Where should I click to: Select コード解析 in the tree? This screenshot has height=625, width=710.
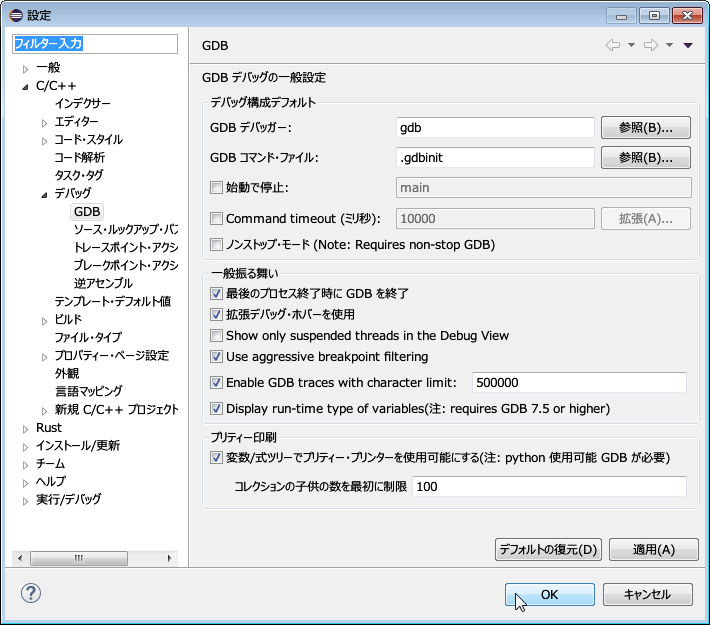click(x=80, y=158)
